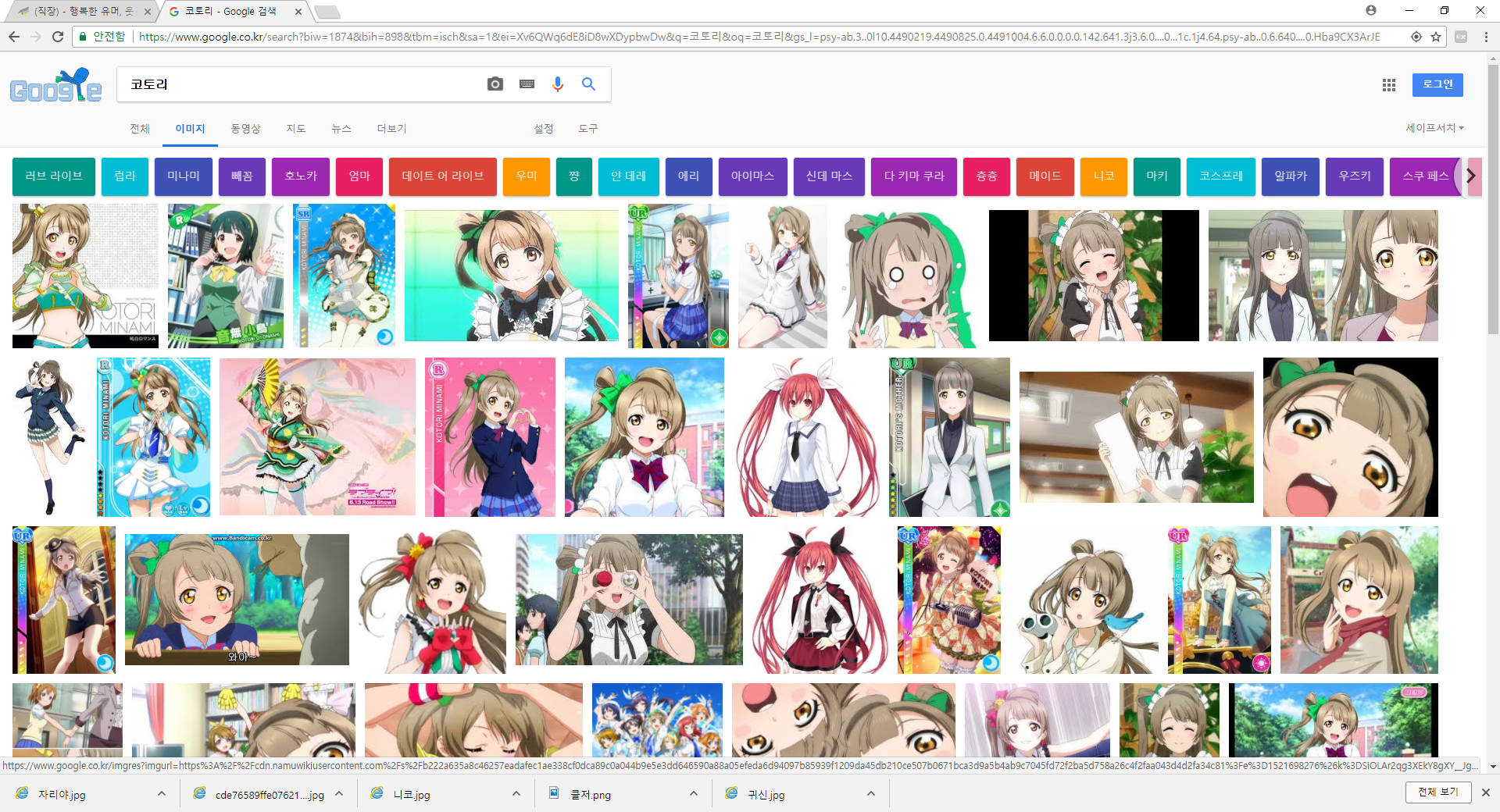Open options for cde76589ffe07621 jpg download

tap(339, 794)
